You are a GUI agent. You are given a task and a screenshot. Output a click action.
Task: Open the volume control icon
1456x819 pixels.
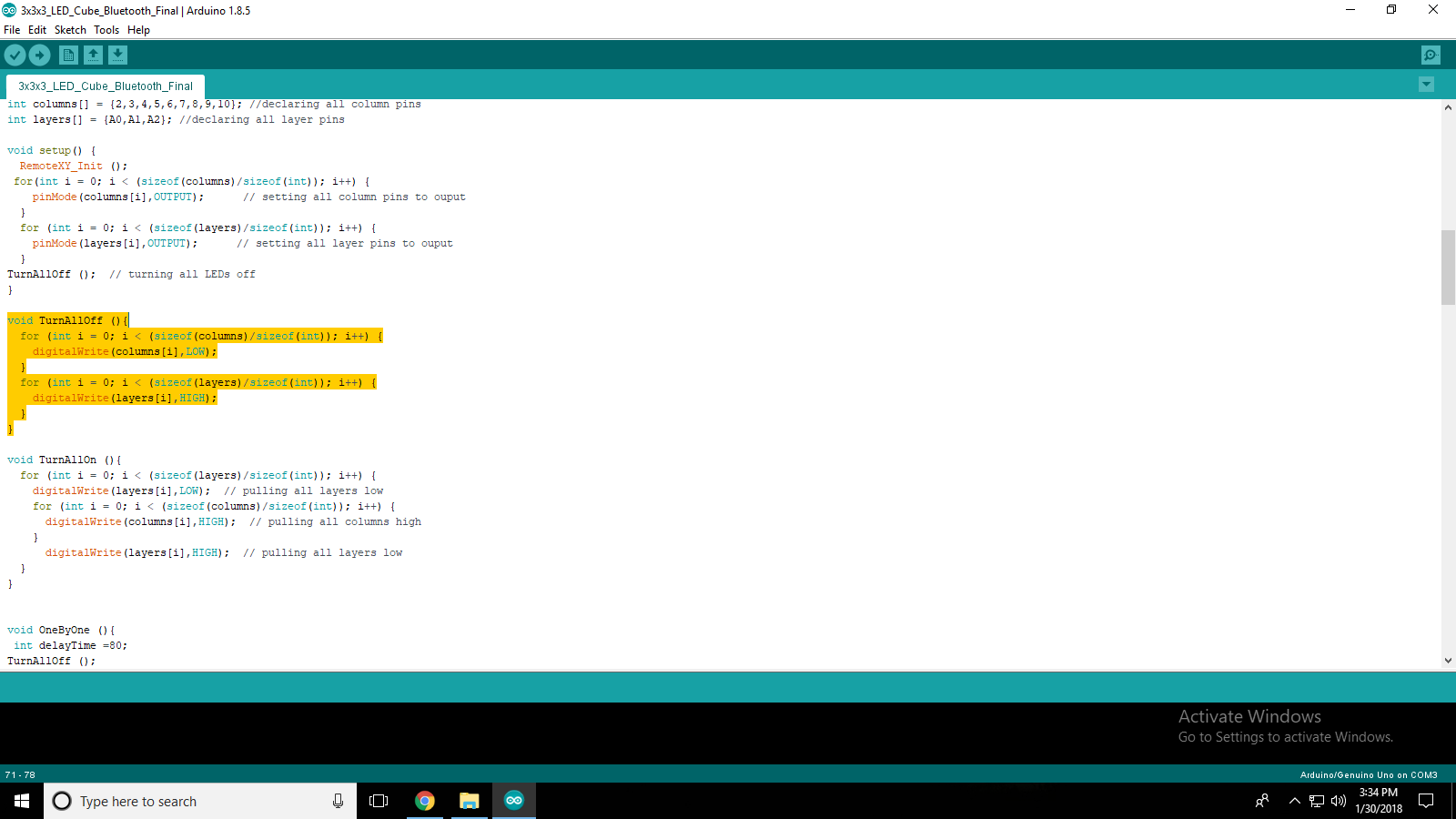coord(1339,801)
